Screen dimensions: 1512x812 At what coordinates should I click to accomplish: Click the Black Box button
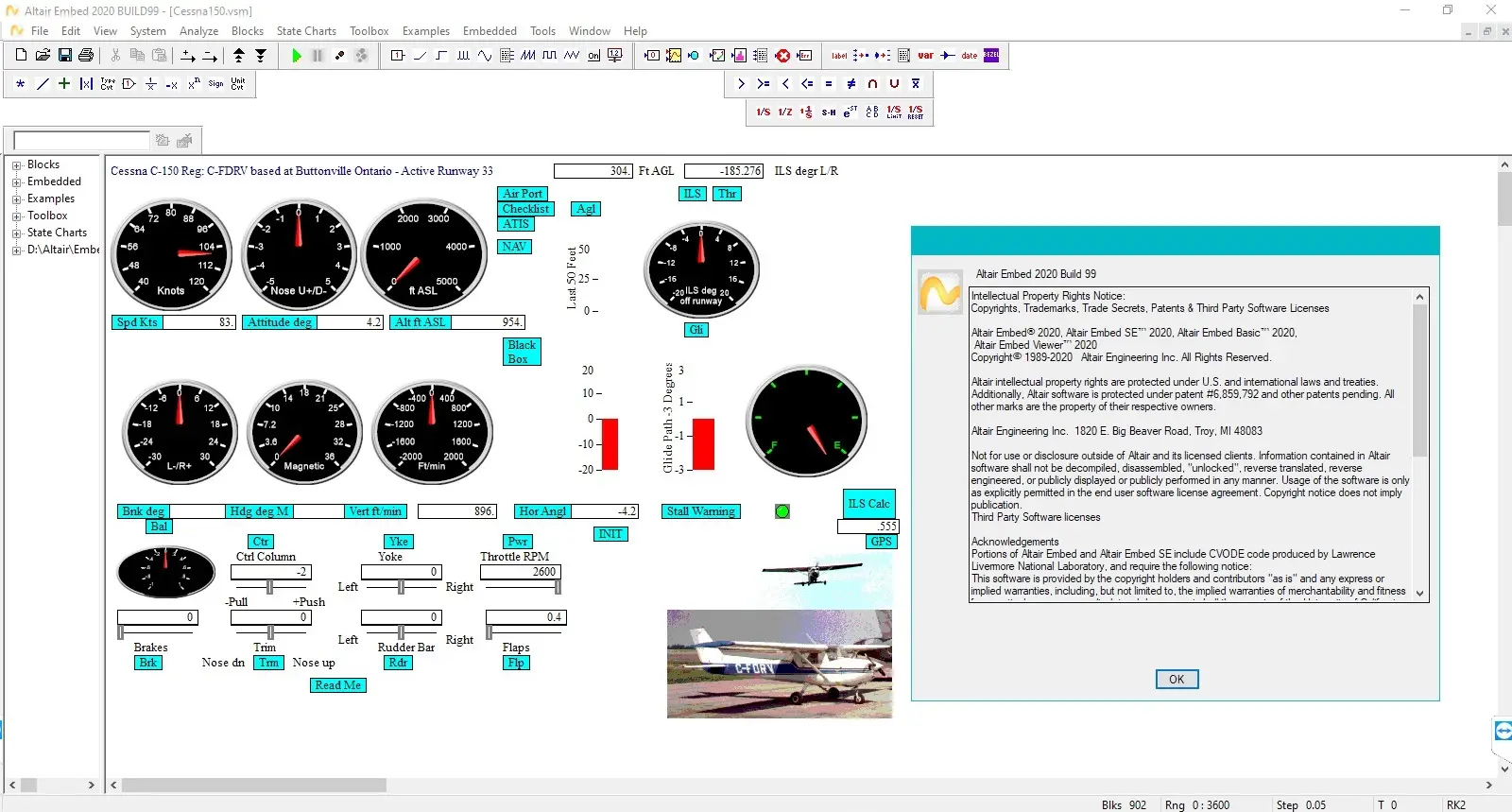click(522, 352)
